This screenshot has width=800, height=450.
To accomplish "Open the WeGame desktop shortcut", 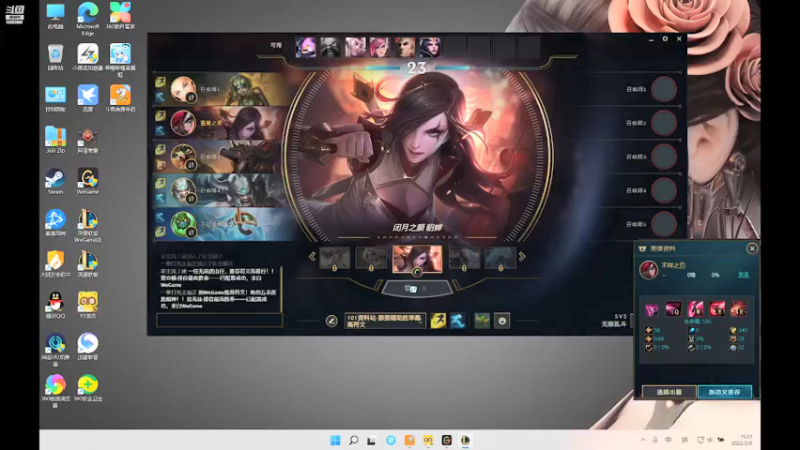I will pyautogui.click(x=88, y=182).
